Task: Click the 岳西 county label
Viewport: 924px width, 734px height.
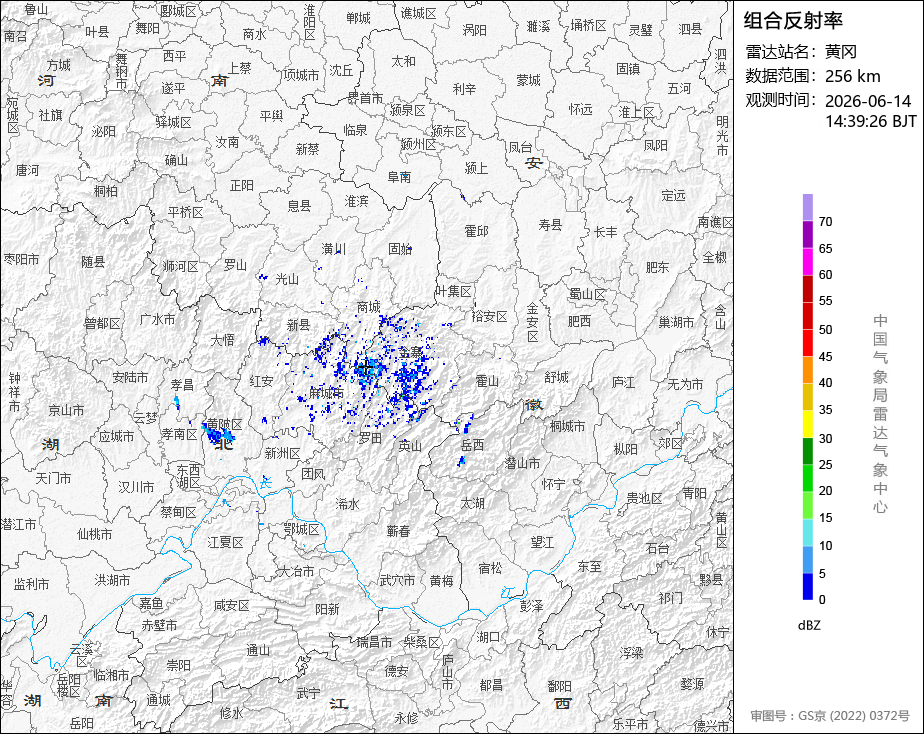Action: [x=472, y=445]
